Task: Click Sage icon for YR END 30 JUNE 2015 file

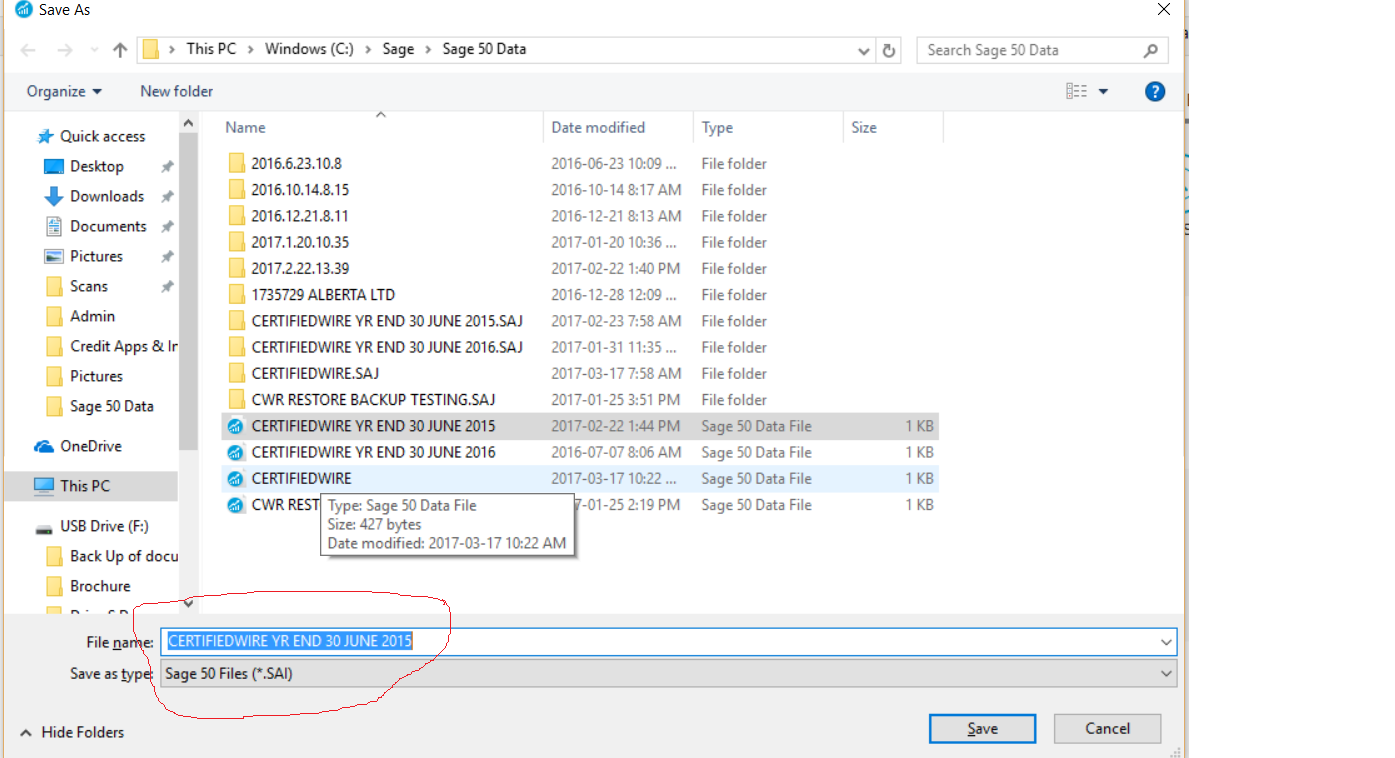Action: point(236,427)
